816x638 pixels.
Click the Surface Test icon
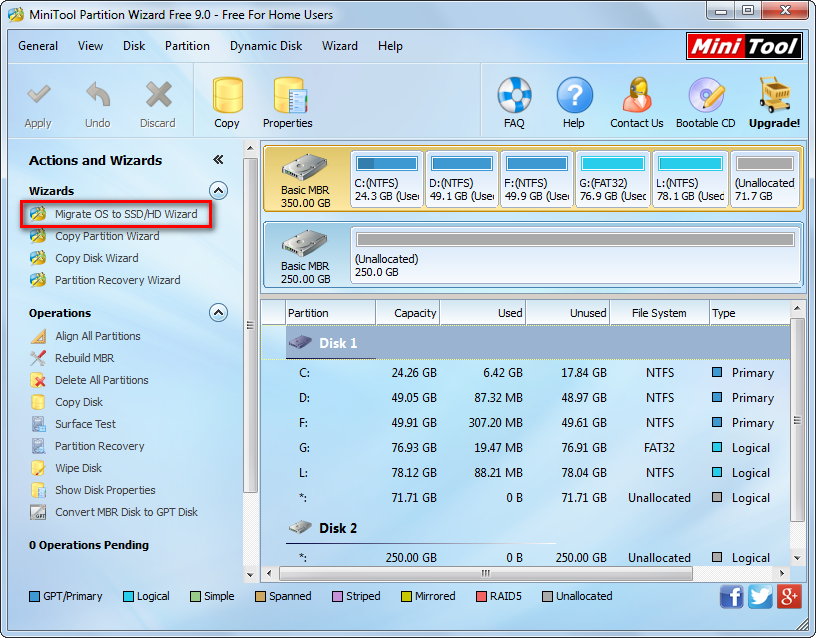pyautogui.click(x=38, y=424)
